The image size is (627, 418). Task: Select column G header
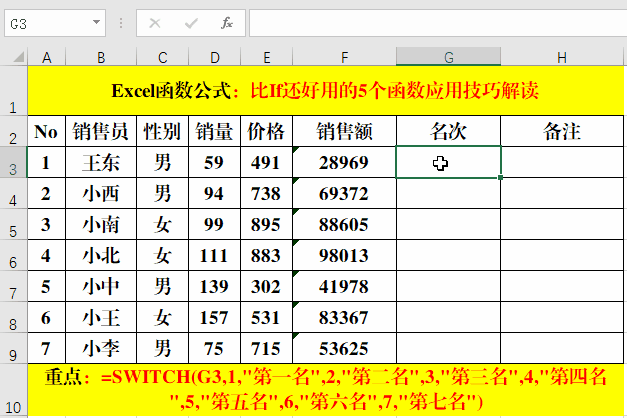tap(449, 56)
